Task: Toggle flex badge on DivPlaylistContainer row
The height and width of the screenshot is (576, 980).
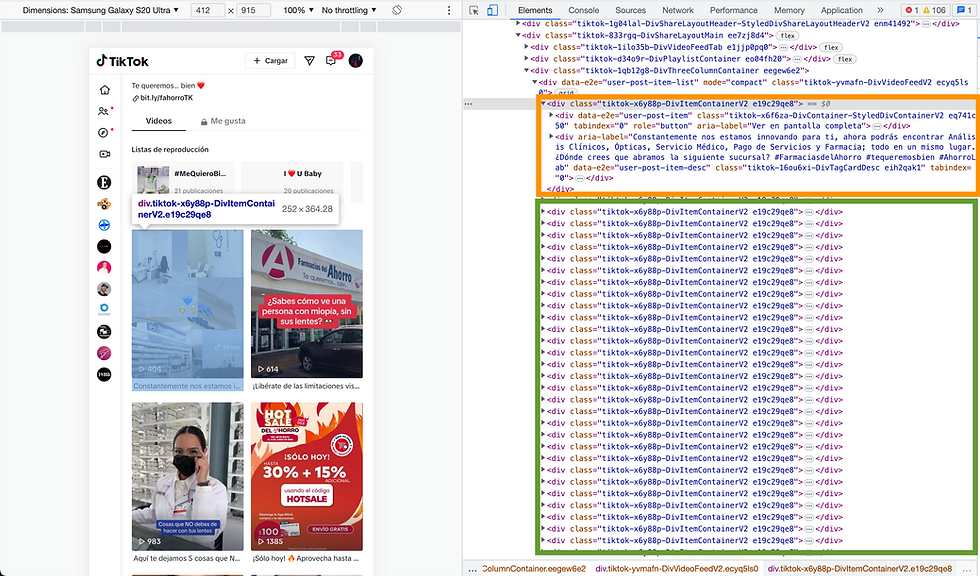Action: [x=845, y=59]
